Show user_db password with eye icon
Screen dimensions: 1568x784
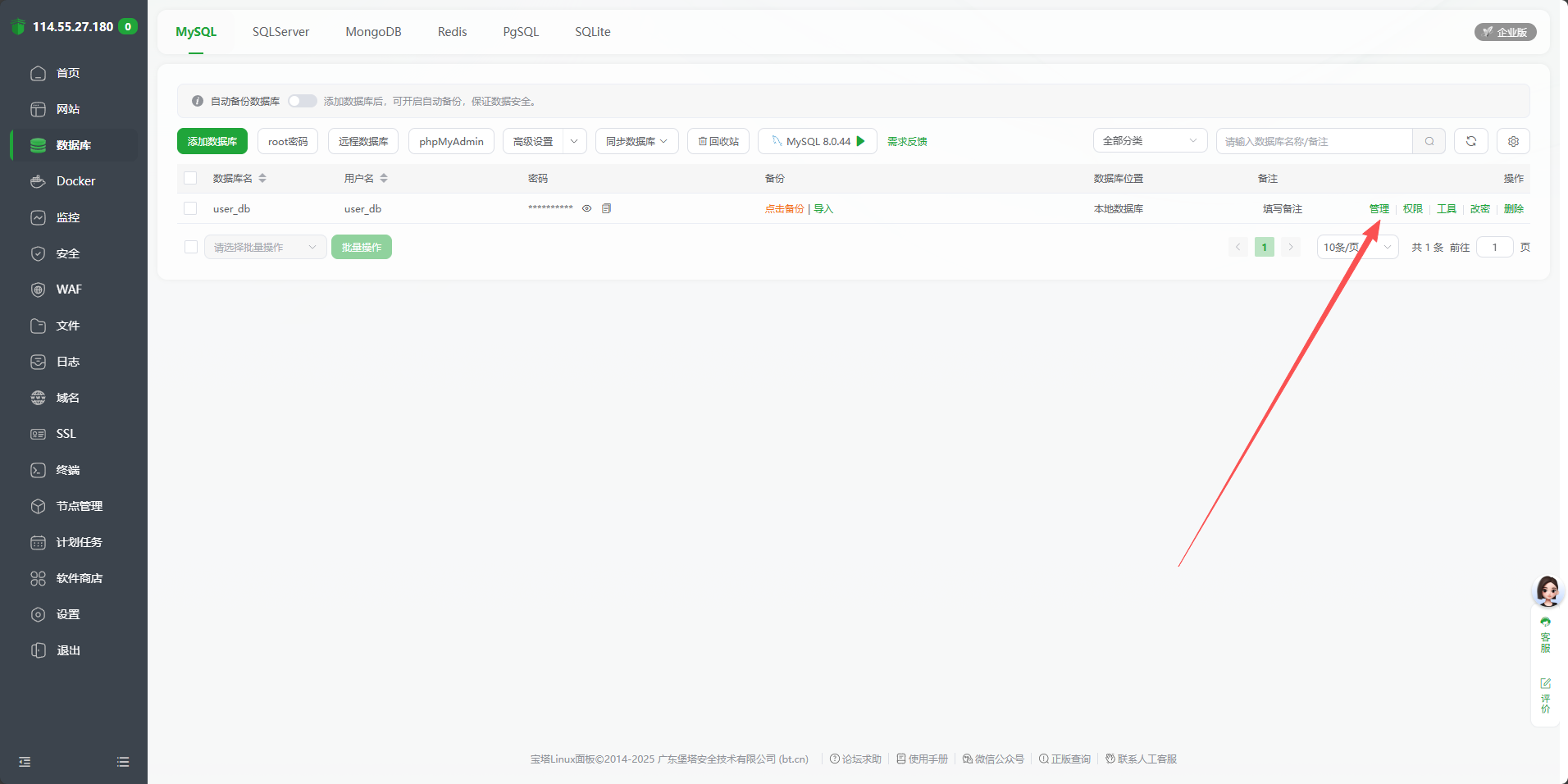(586, 208)
